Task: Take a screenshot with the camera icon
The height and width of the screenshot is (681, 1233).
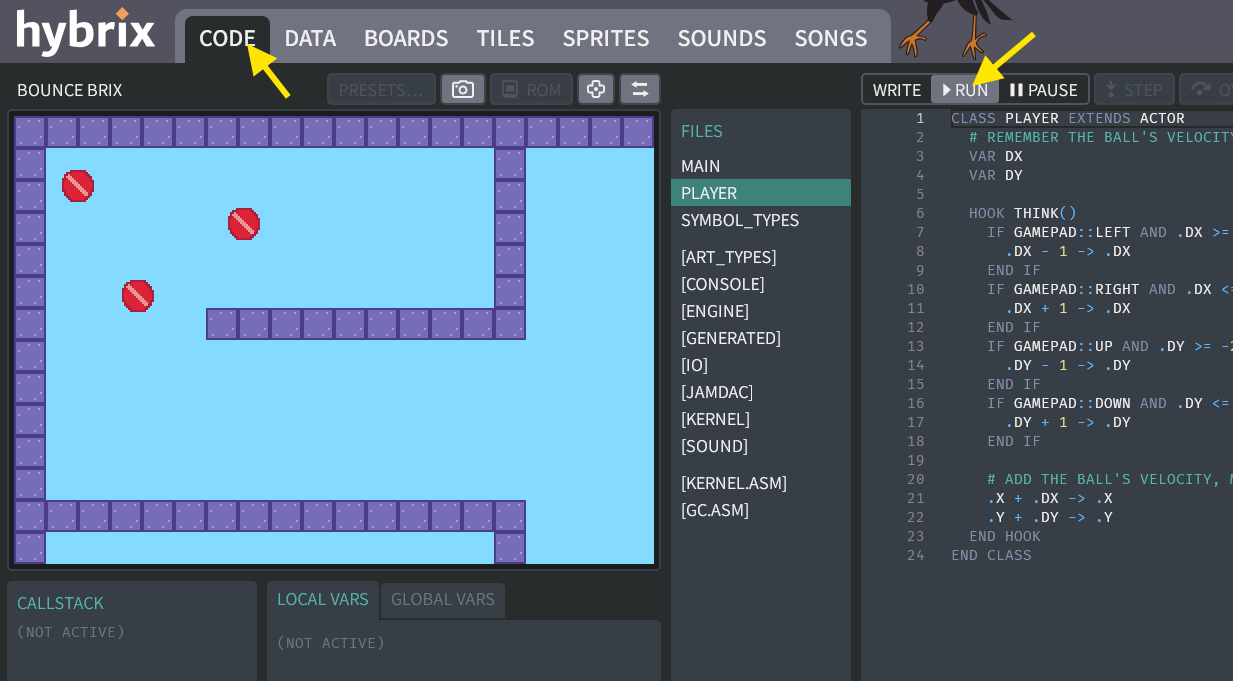Action: (x=462, y=89)
